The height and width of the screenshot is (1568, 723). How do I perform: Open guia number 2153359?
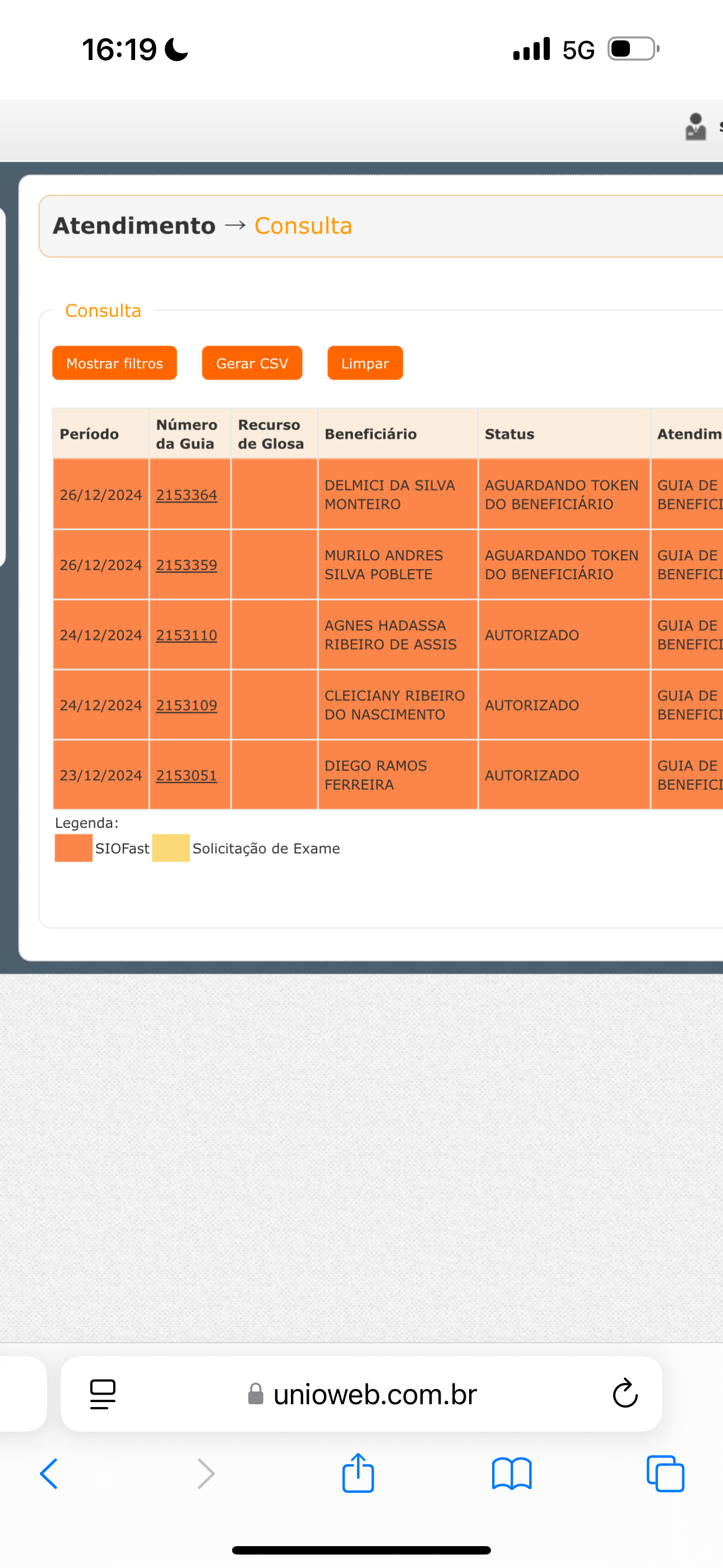pos(186,565)
